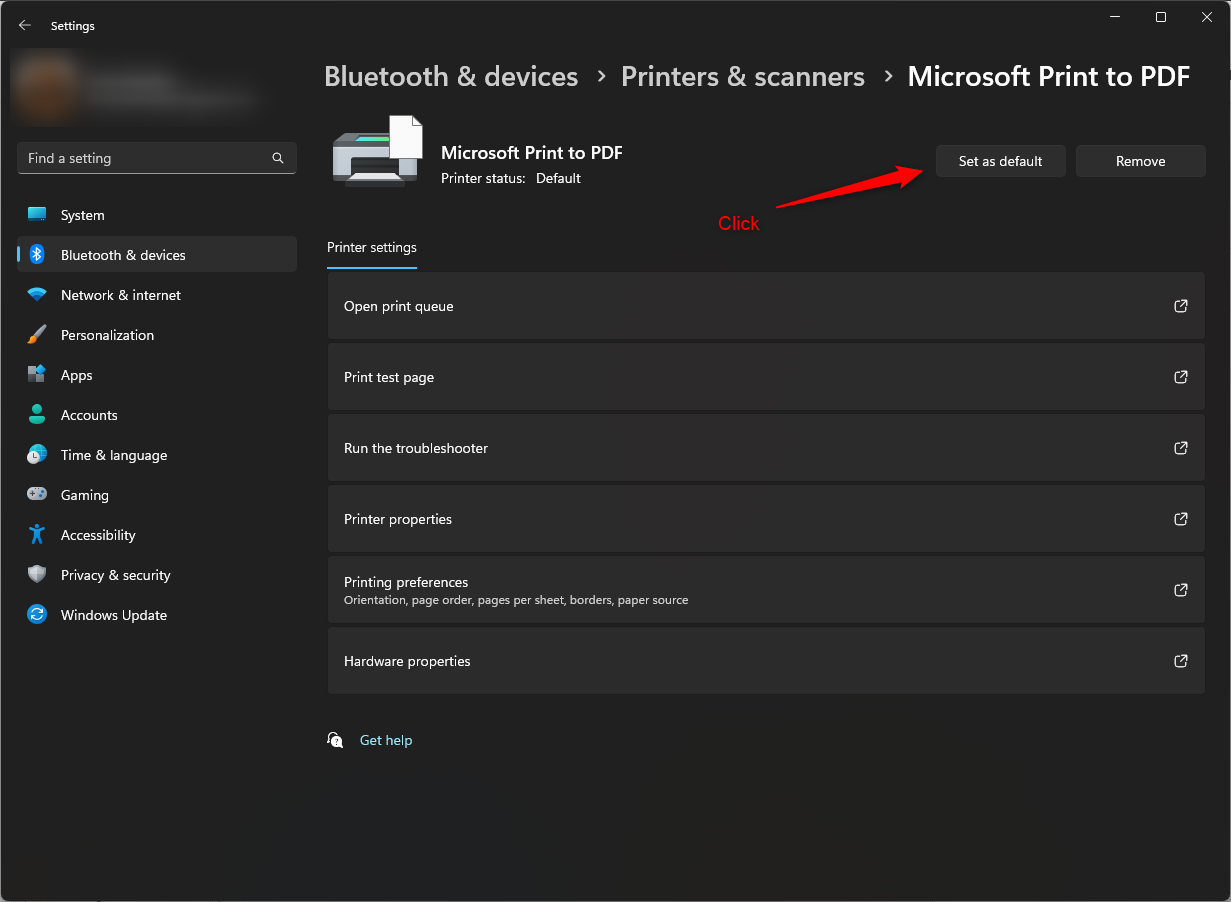The height and width of the screenshot is (902, 1231).
Task: Click the Time & language globe icon
Action: point(37,455)
